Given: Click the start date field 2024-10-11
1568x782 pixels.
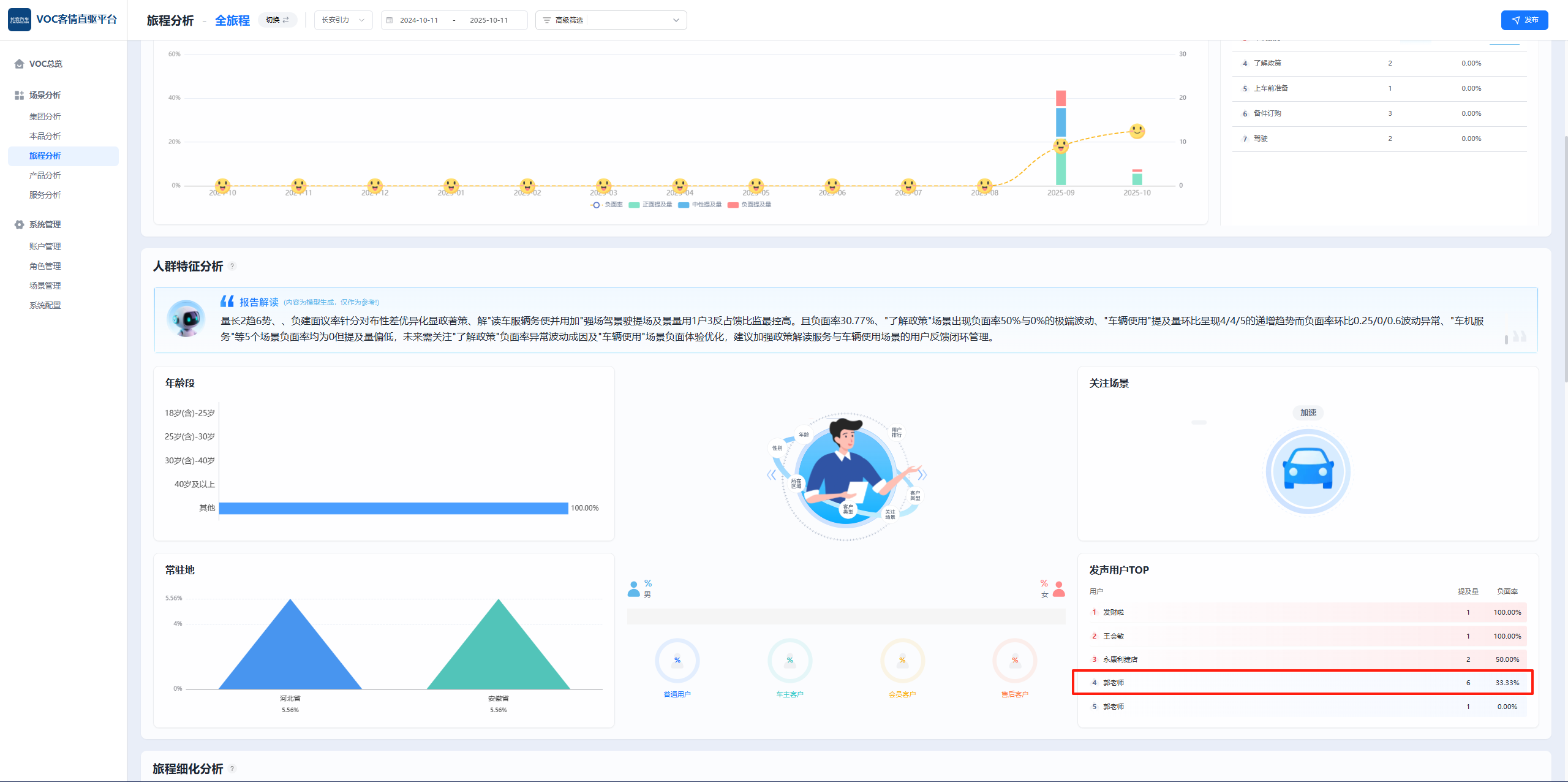Looking at the screenshot, I should point(419,20).
